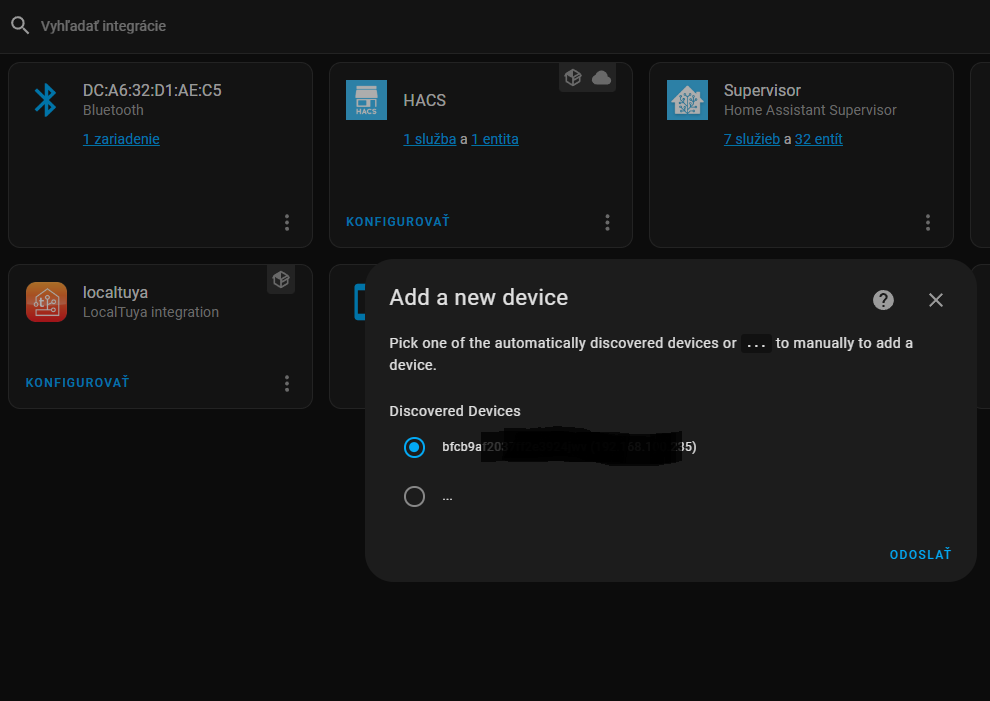Open the localtuya card three-dot menu

(287, 383)
